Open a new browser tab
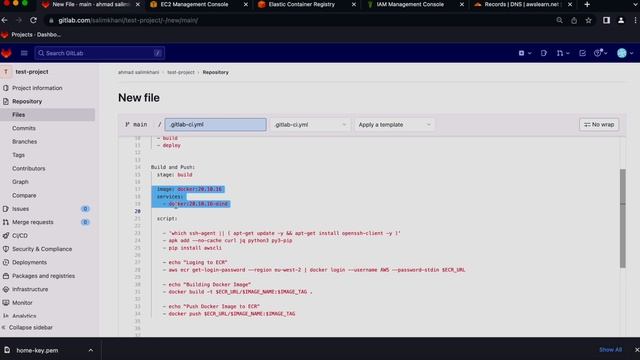This screenshot has width=640, height=360. point(587,4)
